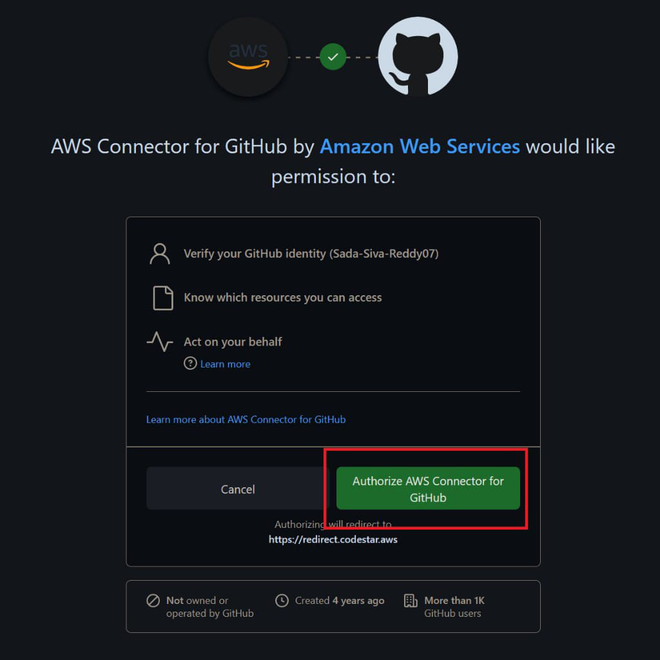Click the More than 1K GitHub users text
The image size is (660, 660).
(454, 607)
